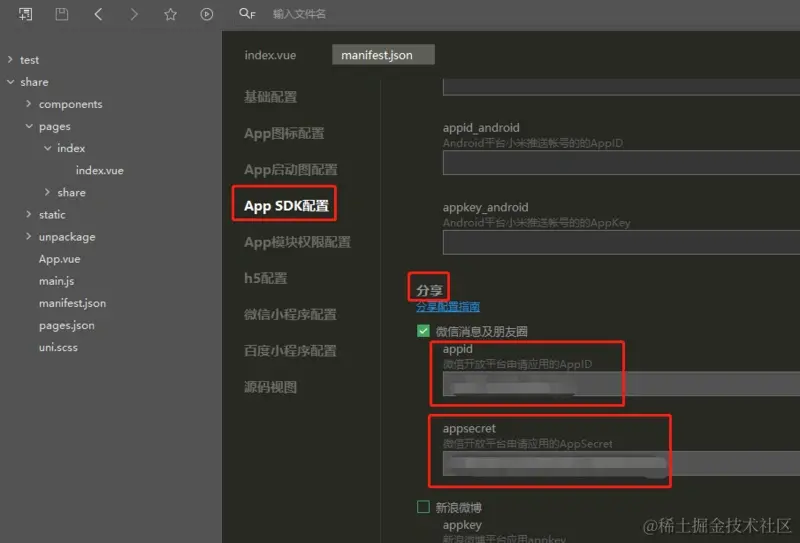Uncheck the 微信消息及朋友圈 checkbox
This screenshot has height=543, width=800.
coord(423,331)
